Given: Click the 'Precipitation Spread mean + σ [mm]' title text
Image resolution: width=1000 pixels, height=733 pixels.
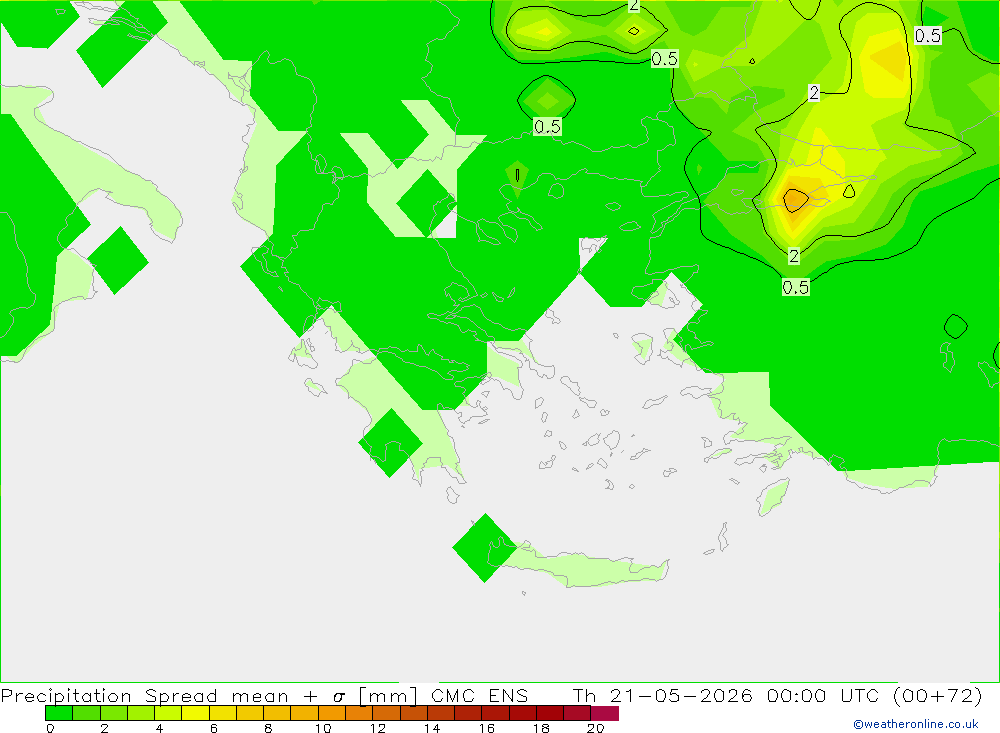Looking at the screenshot, I should (209, 695).
